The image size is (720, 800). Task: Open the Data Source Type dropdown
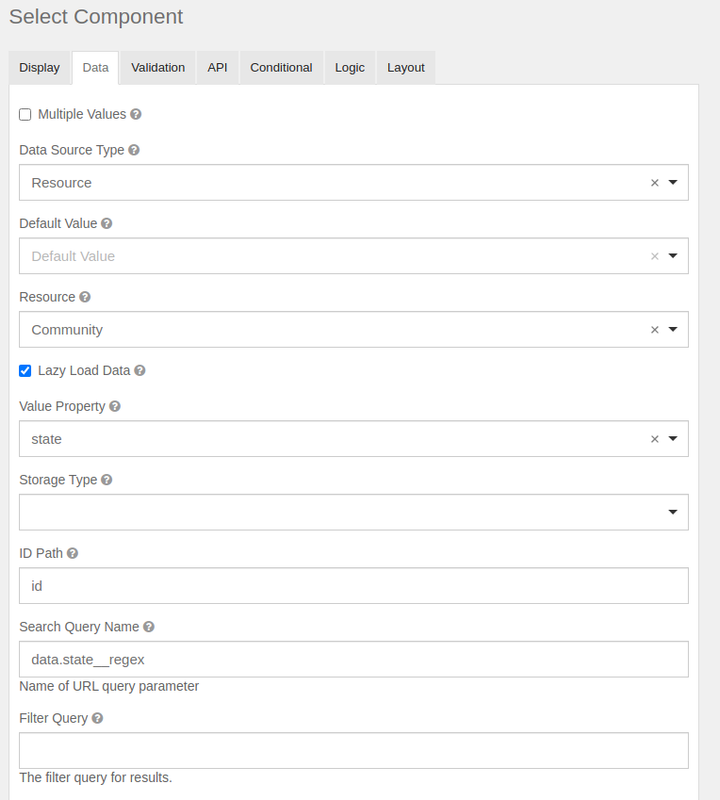coord(354,183)
